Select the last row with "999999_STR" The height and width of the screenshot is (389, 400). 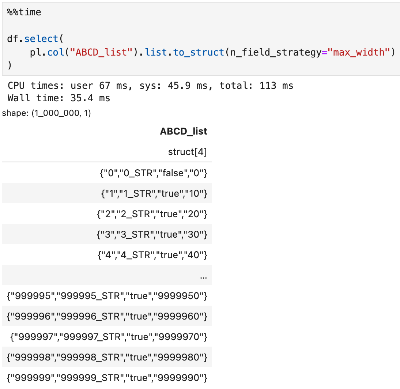coord(107,378)
